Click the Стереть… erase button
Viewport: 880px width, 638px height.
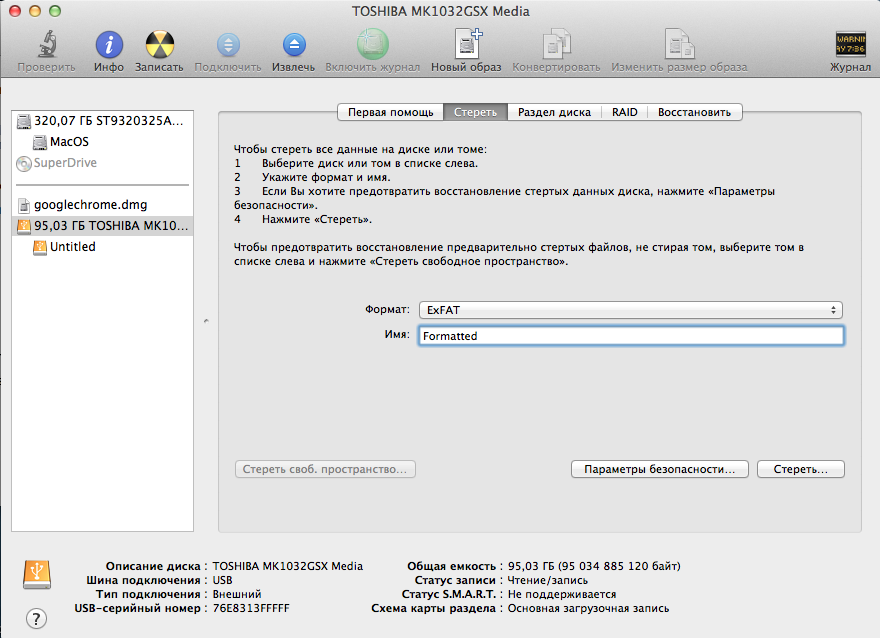click(800, 469)
